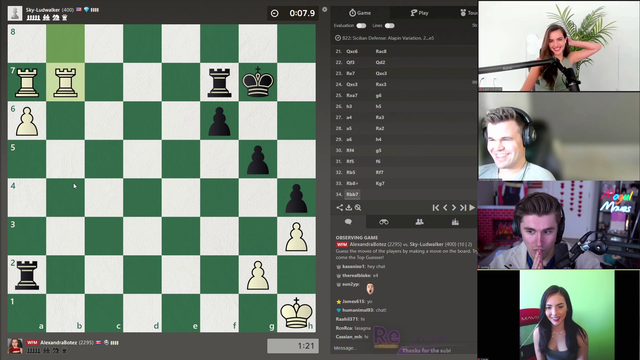This screenshot has width=640, height=360.
Task: Click the highlighted b8 square
Action: point(65,44)
